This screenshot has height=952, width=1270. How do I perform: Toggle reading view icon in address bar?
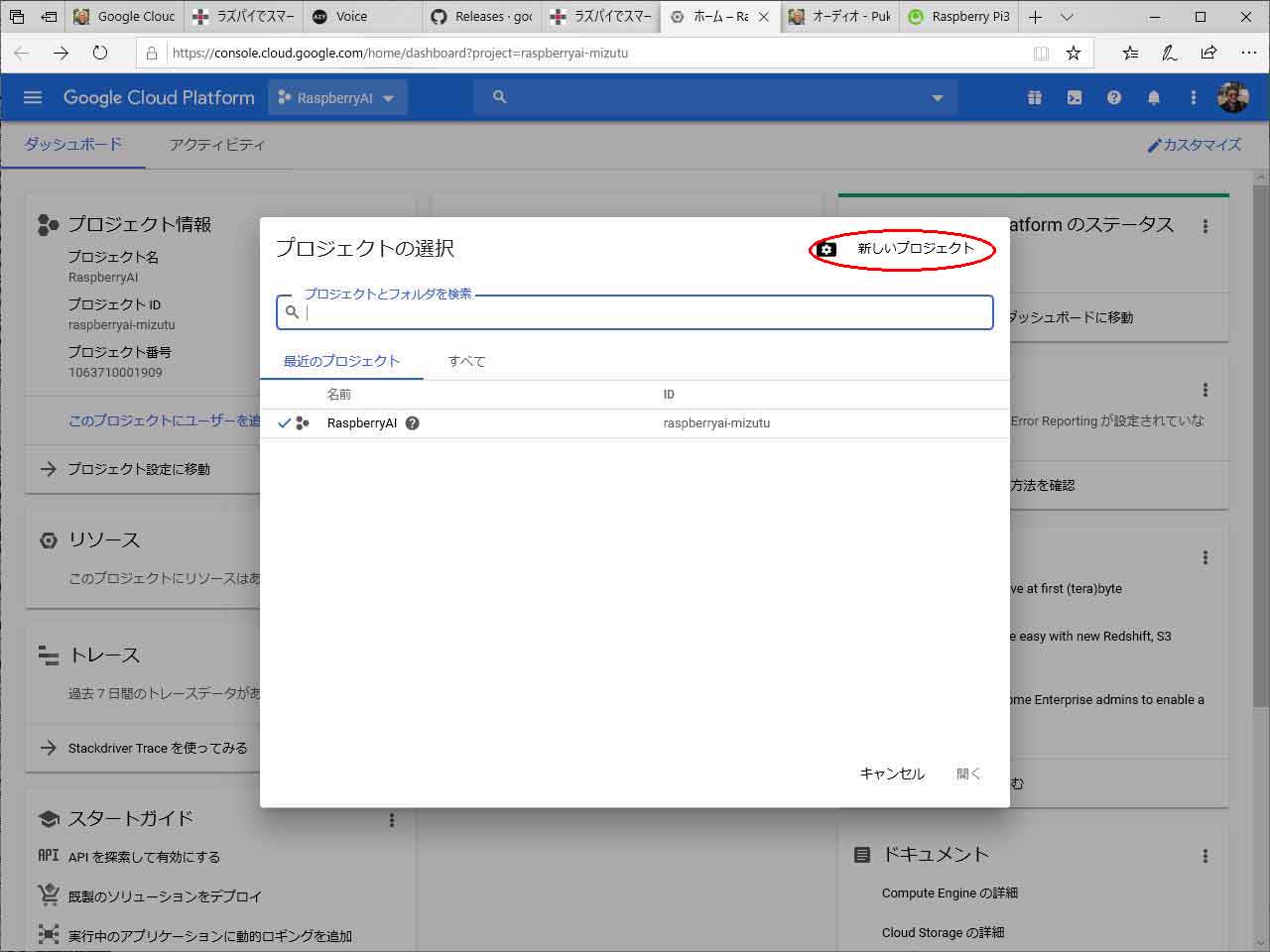click(1041, 53)
